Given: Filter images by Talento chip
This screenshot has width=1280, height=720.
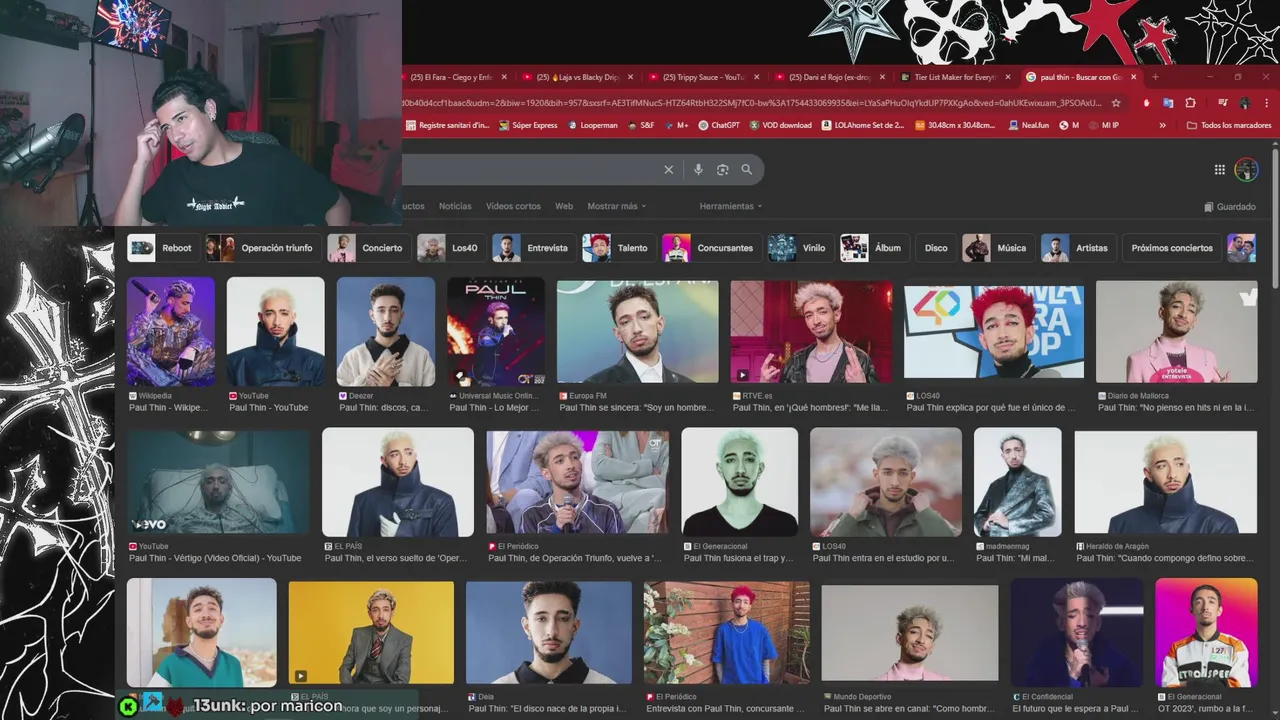Looking at the screenshot, I should coord(617,248).
